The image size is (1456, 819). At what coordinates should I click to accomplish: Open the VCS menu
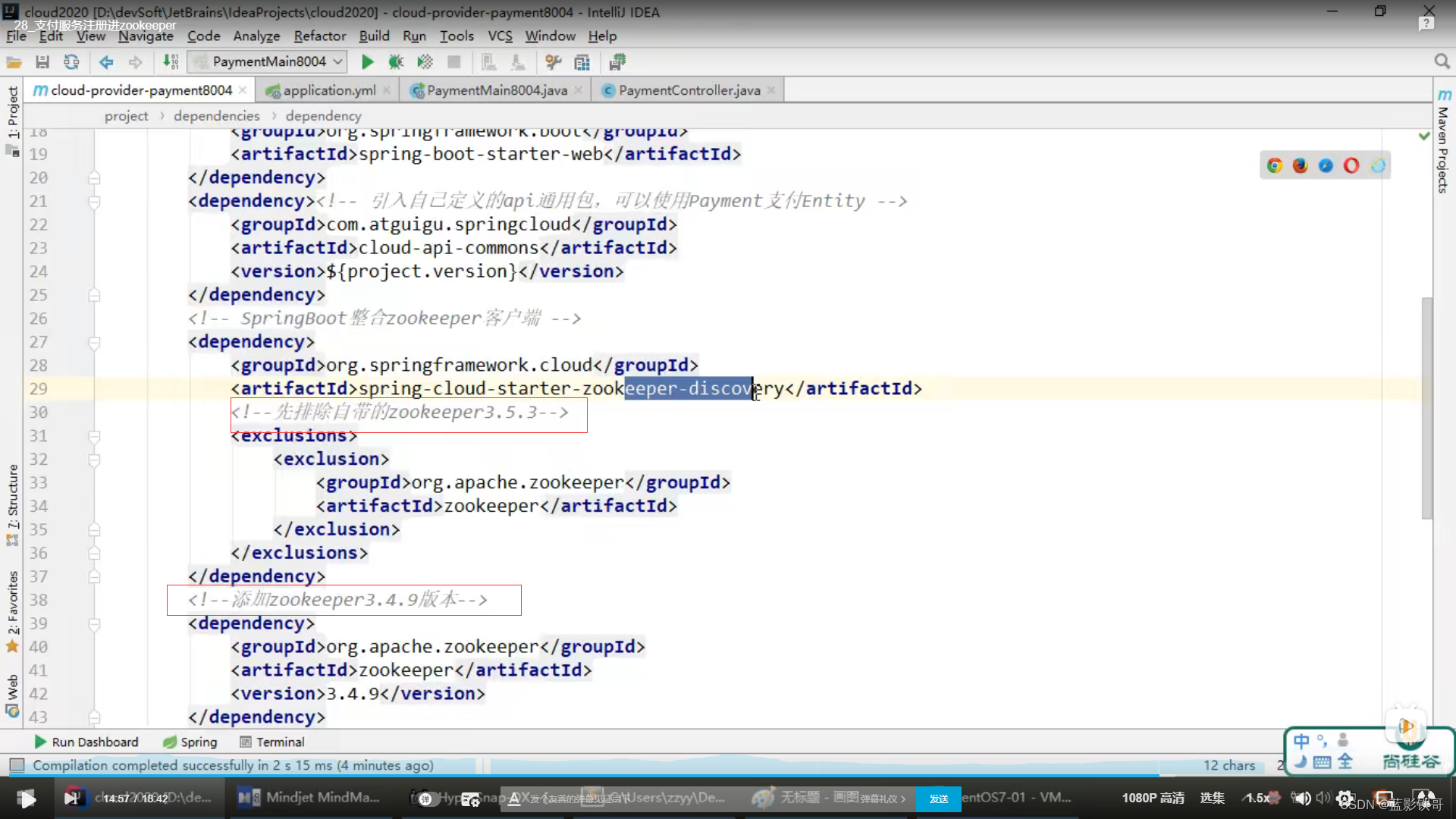(x=500, y=36)
